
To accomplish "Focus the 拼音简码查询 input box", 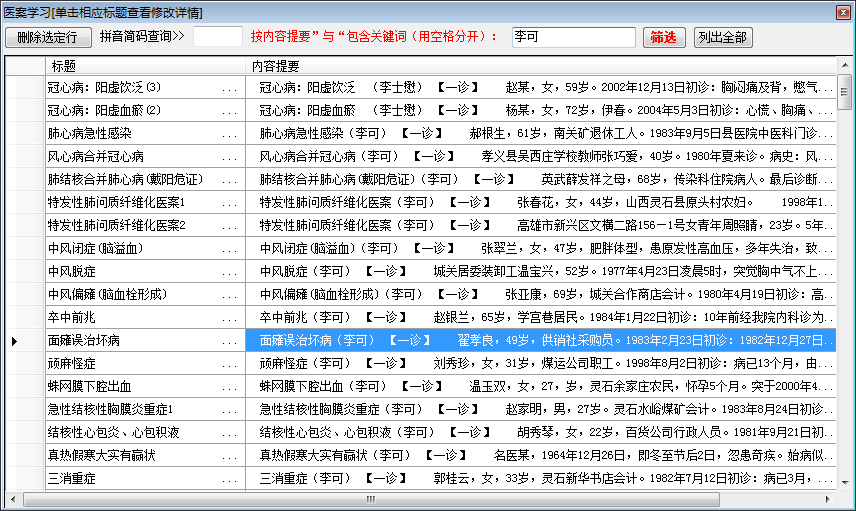I will click(218, 37).
